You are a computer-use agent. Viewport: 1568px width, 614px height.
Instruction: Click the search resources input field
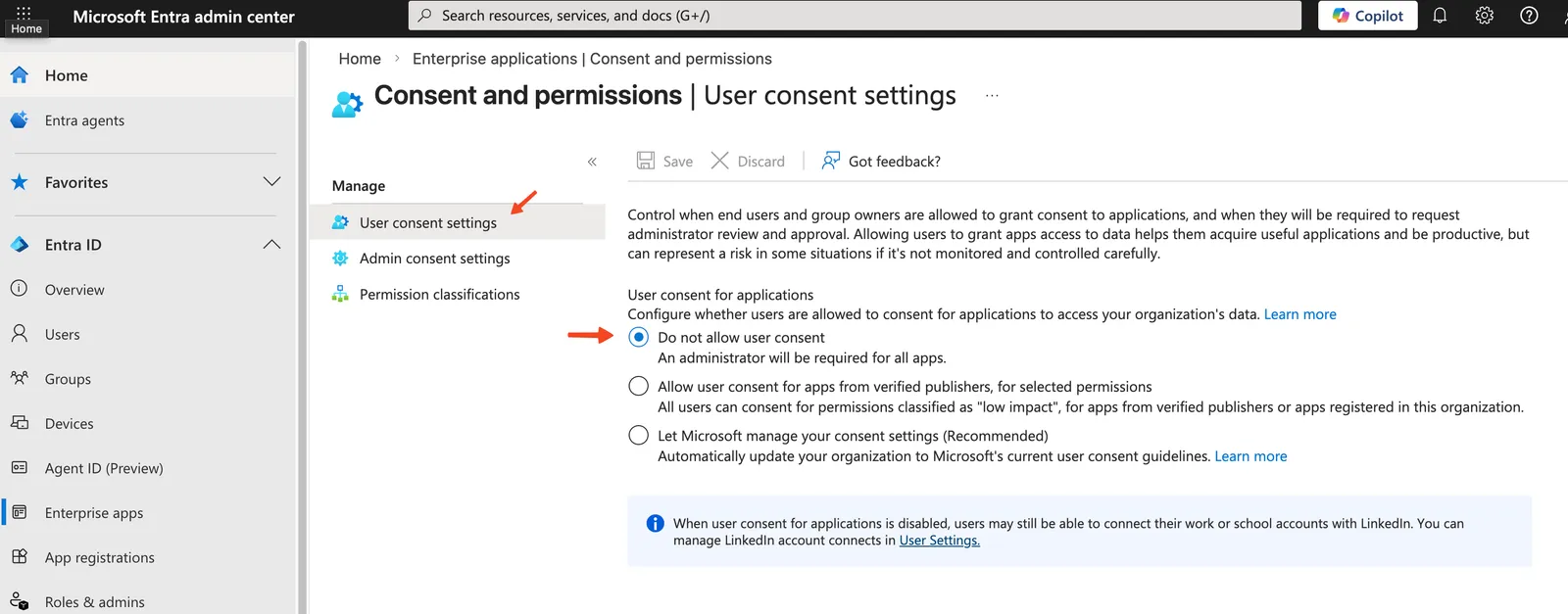[855, 16]
